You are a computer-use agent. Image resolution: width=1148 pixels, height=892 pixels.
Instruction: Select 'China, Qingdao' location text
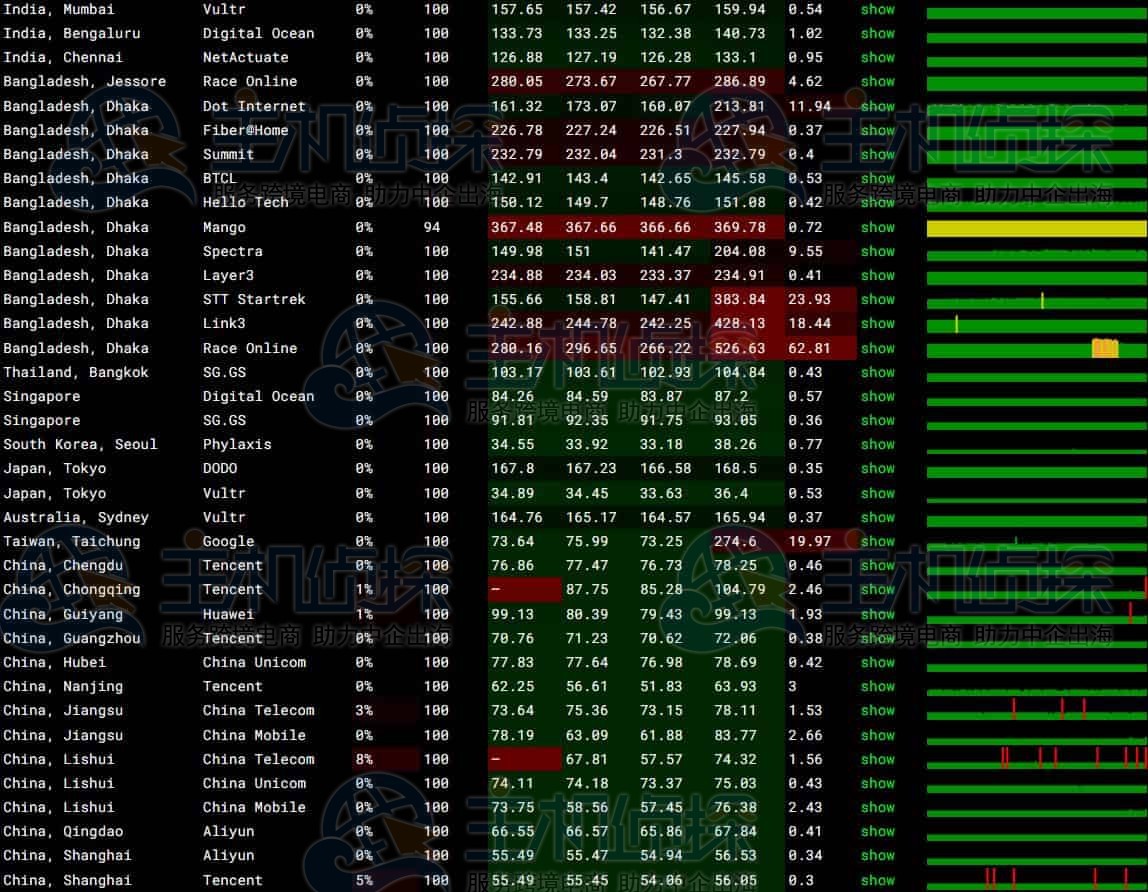pos(63,832)
